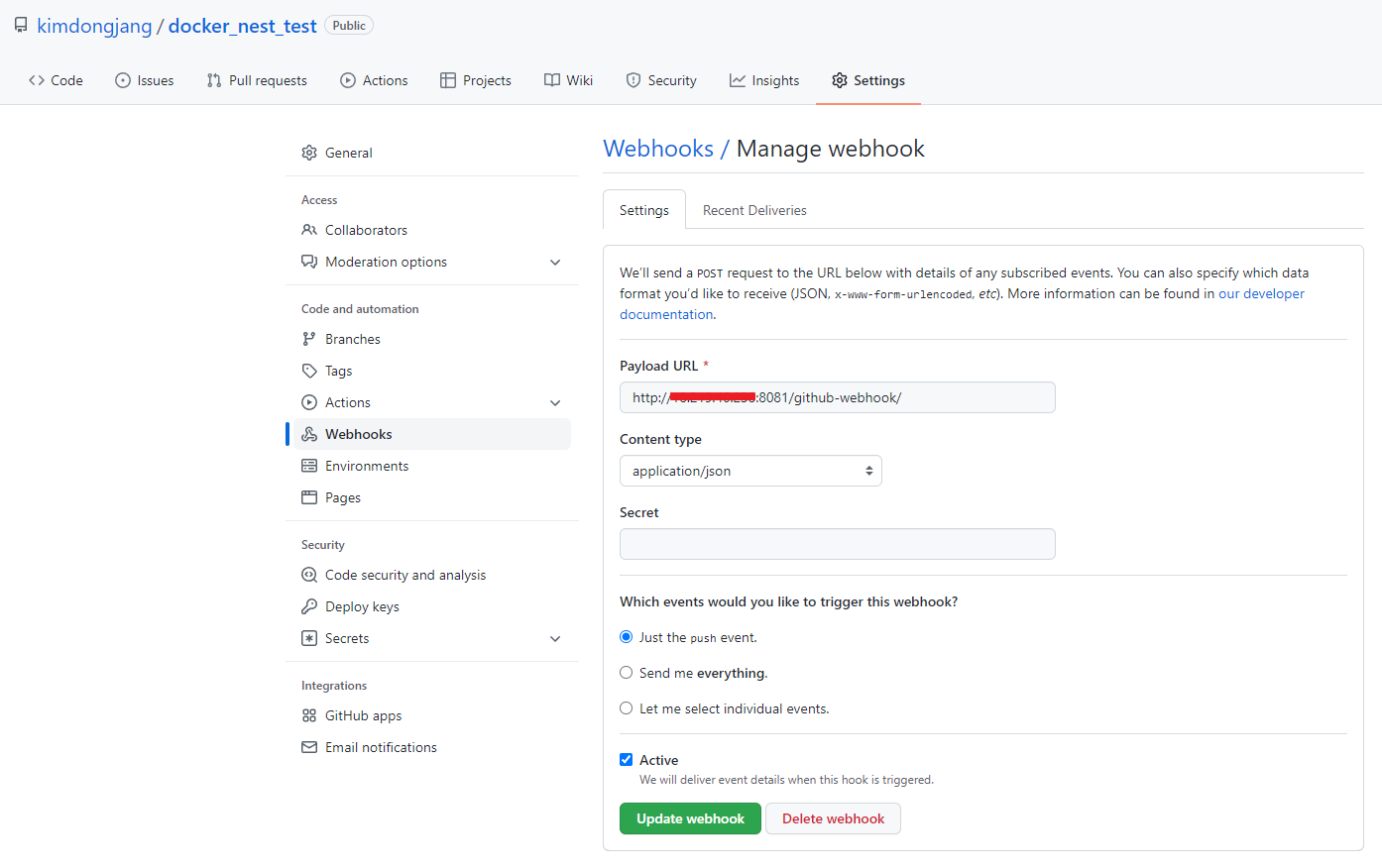The width and height of the screenshot is (1382, 868).
Task: Click the Projects table icon
Action: 448,80
